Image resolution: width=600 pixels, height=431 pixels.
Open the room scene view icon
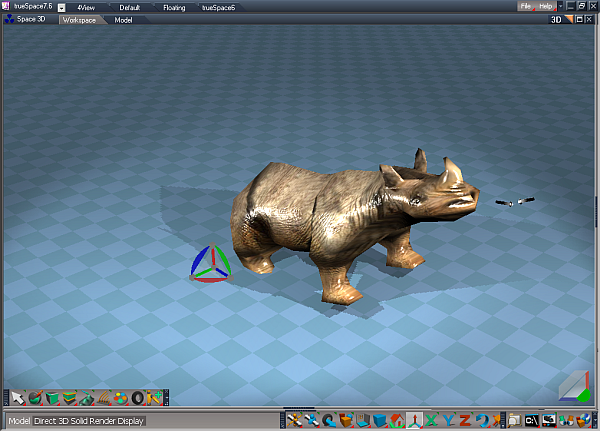coord(363,420)
